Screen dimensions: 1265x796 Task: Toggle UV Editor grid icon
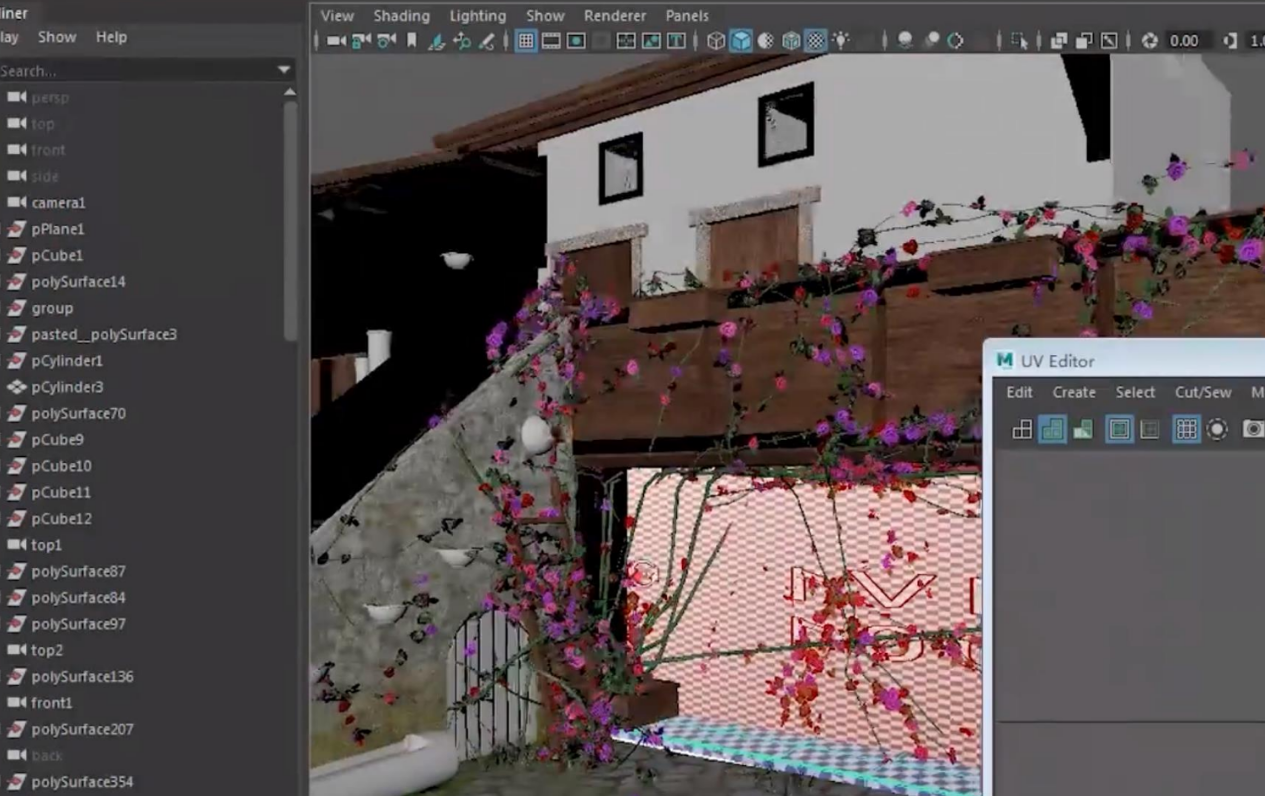tap(1186, 429)
